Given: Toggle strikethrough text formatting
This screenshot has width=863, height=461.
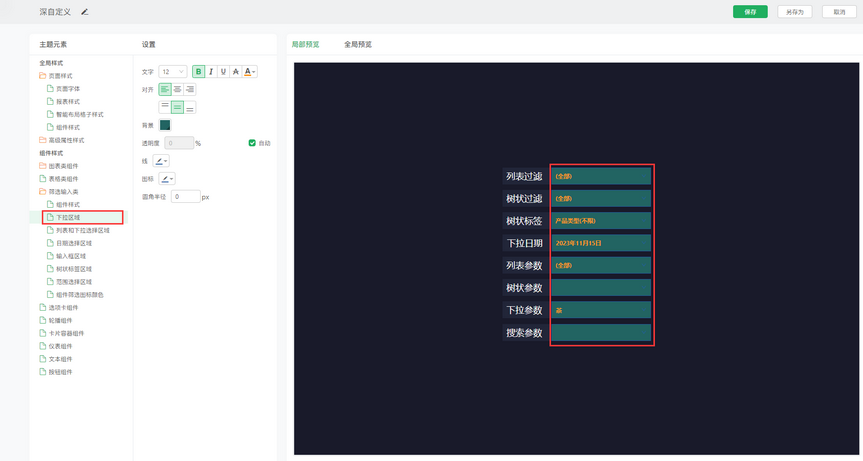Looking at the screenshot, I should (236, 72).
